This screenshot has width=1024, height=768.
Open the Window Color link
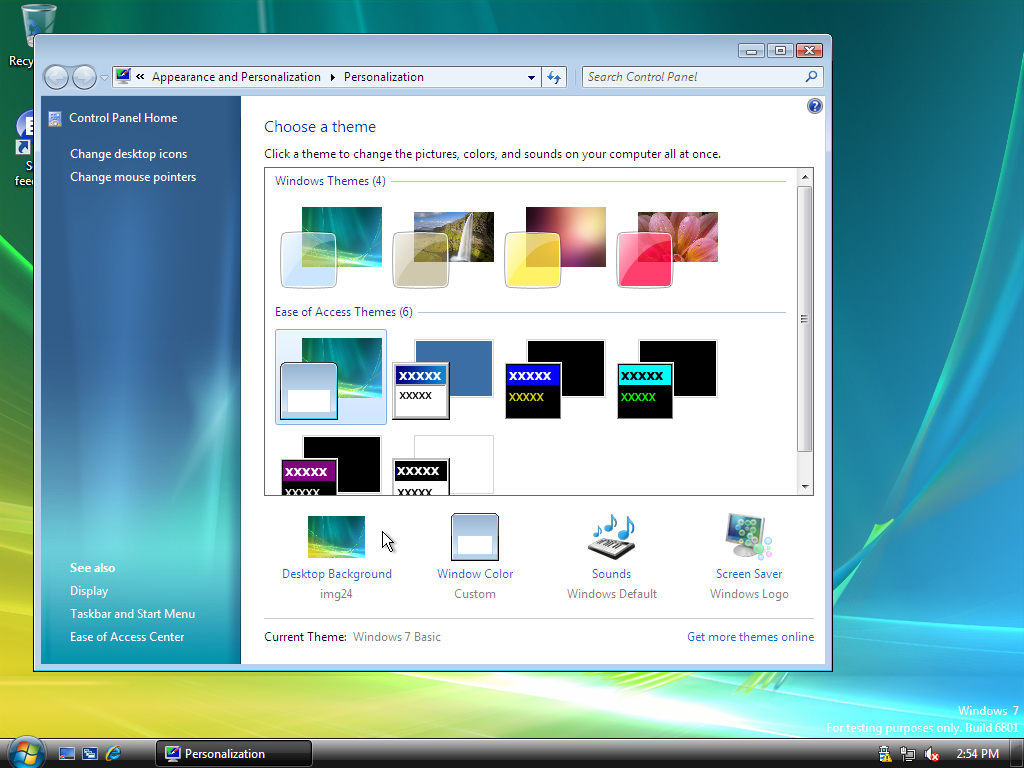point(475,573)
